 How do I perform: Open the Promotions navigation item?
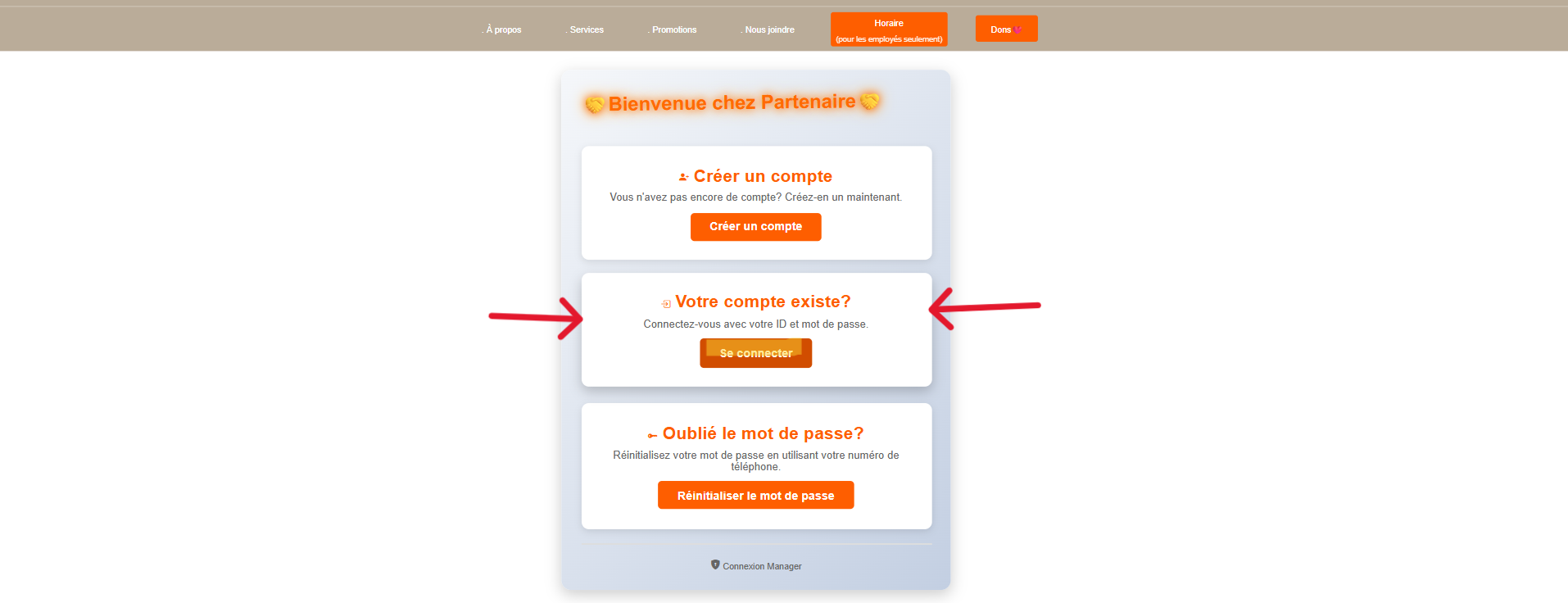pyautogui.click(x=673, y=29)
